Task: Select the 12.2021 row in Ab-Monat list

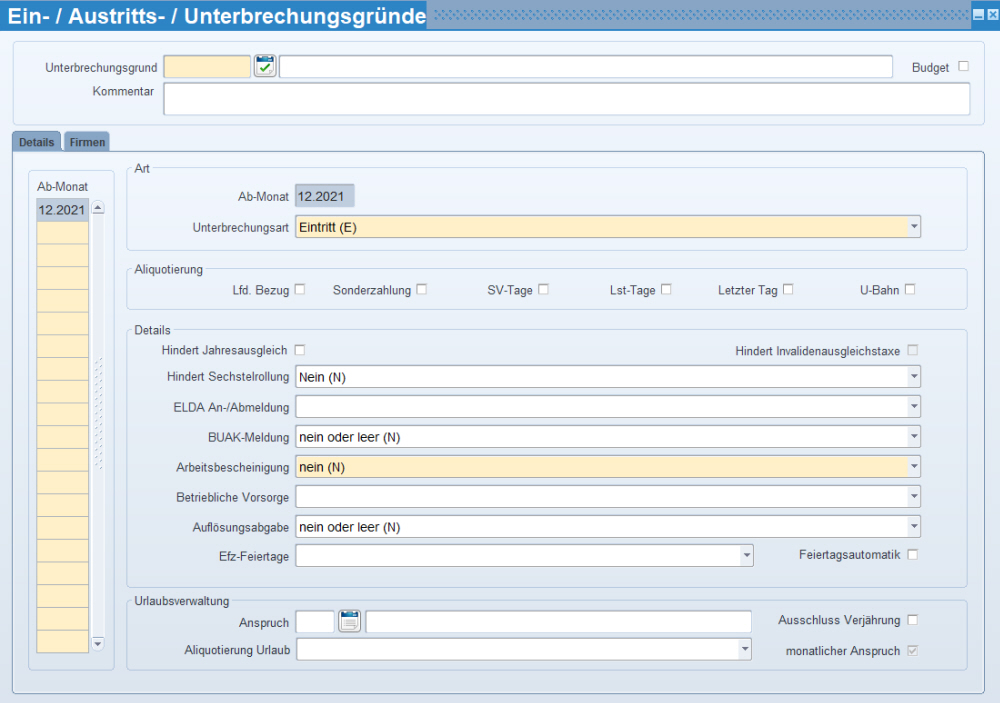Action: point(62,210)
